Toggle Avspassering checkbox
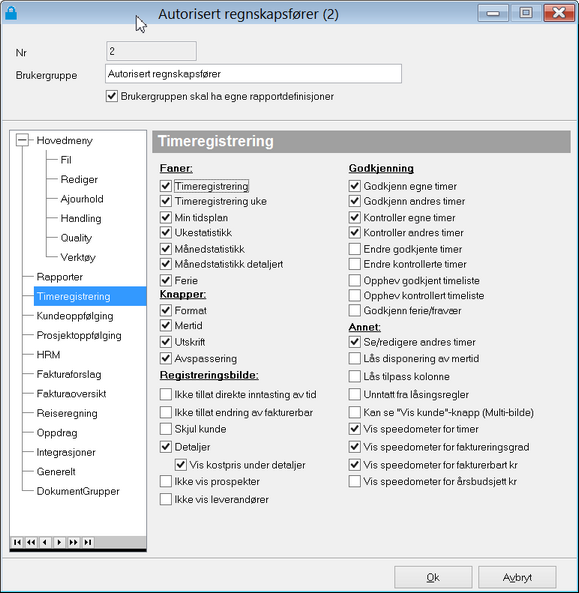The height and width of the screenshot is (593, 579). coord(166,359)
